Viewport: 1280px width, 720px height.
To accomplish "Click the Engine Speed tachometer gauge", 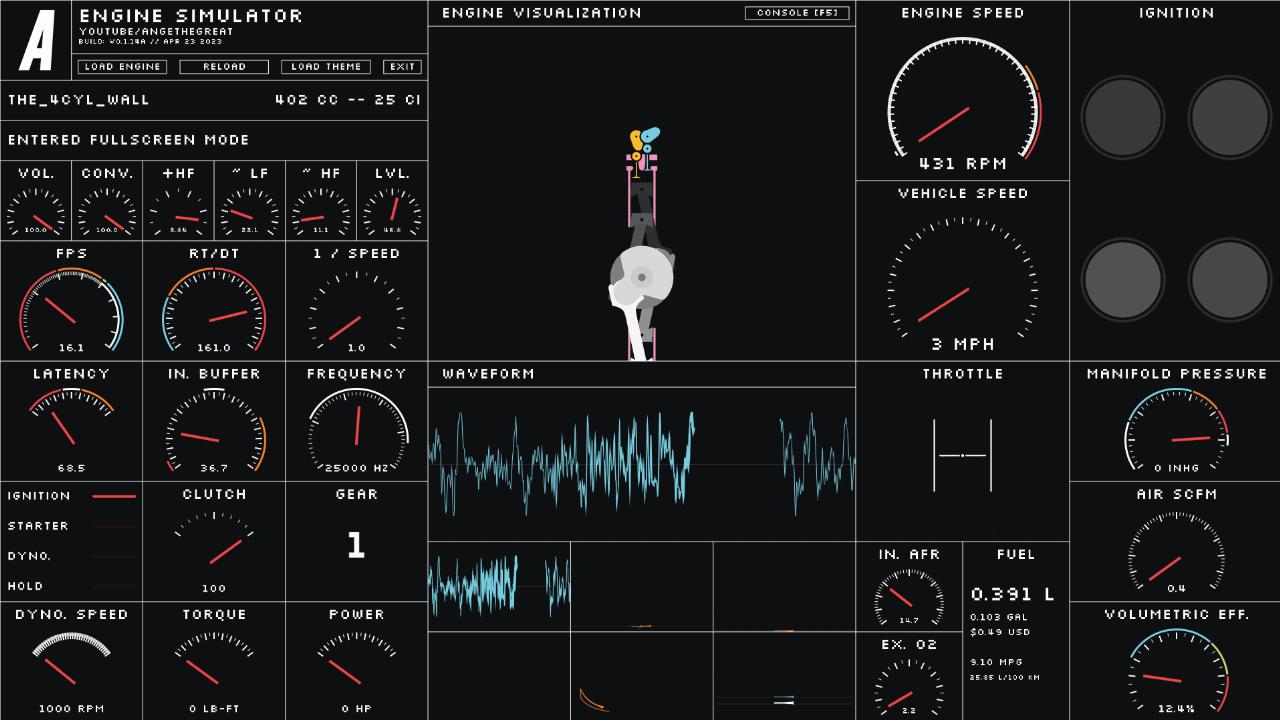I will 963,105.
